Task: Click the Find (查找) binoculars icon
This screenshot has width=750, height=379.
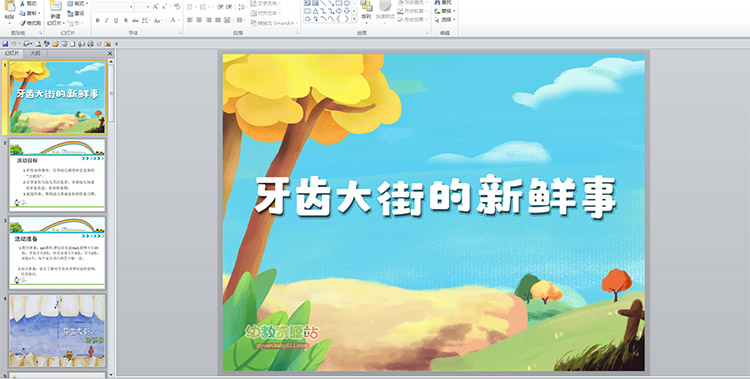Action: pos(437,2)
